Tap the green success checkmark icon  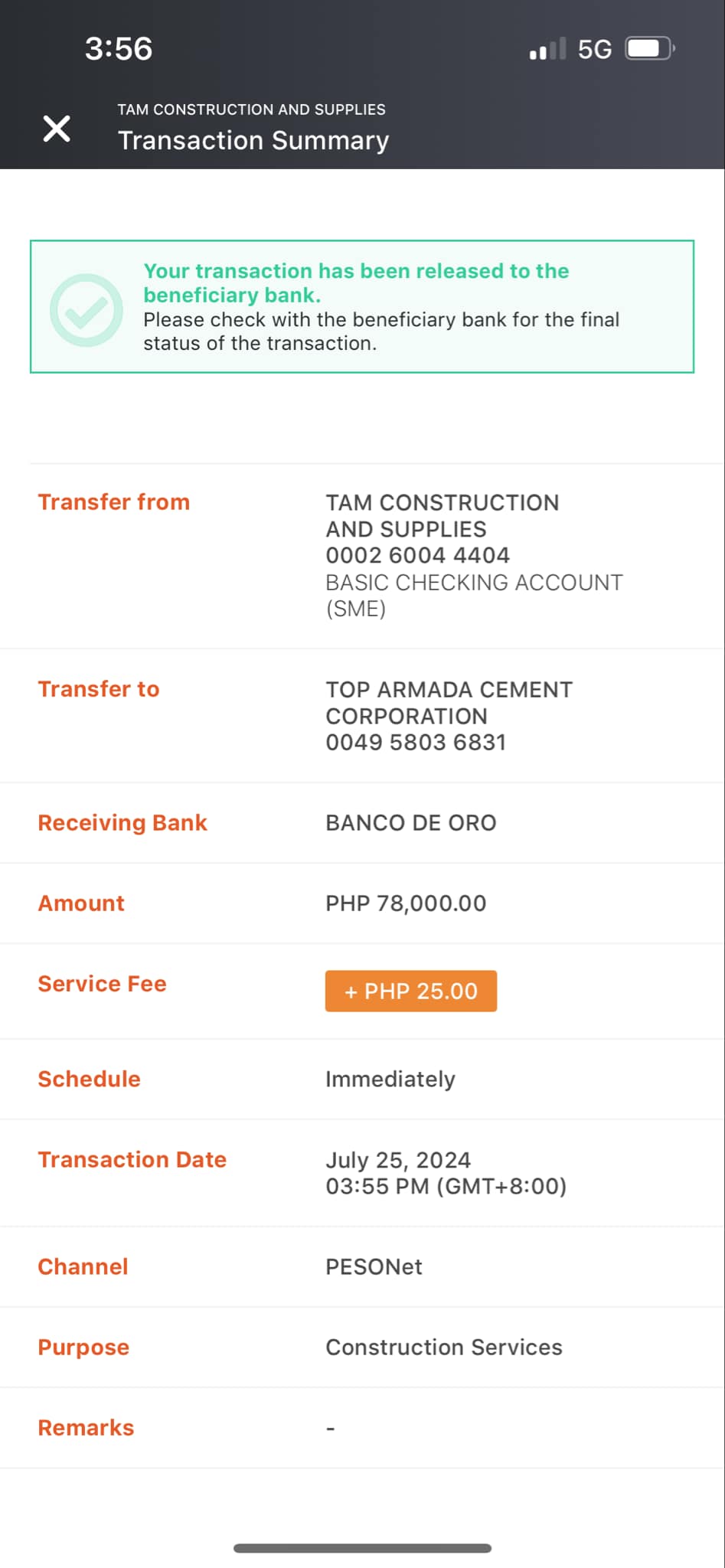coord(87,310)
